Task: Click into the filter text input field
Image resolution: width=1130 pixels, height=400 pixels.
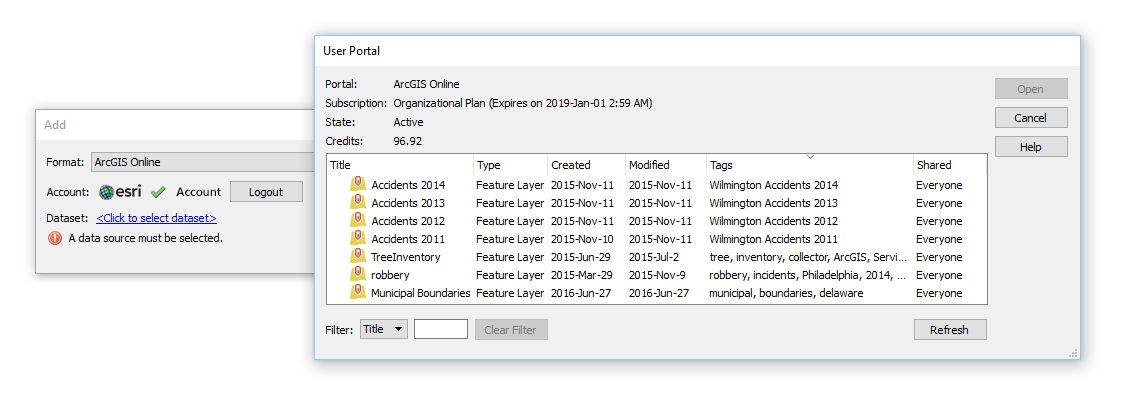Action: point(440,329)
